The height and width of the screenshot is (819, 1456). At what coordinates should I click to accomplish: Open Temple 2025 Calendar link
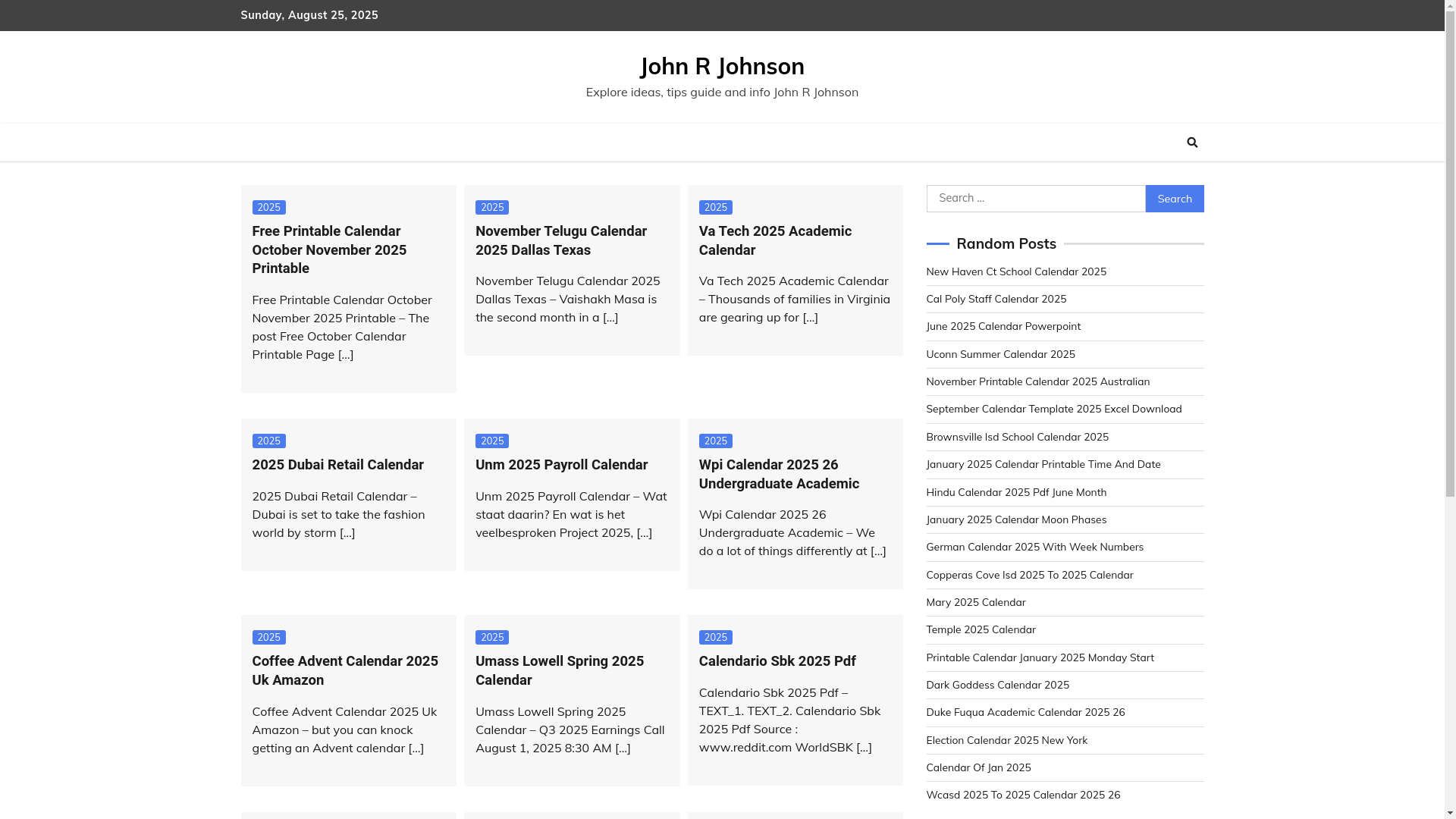[981, 629]
